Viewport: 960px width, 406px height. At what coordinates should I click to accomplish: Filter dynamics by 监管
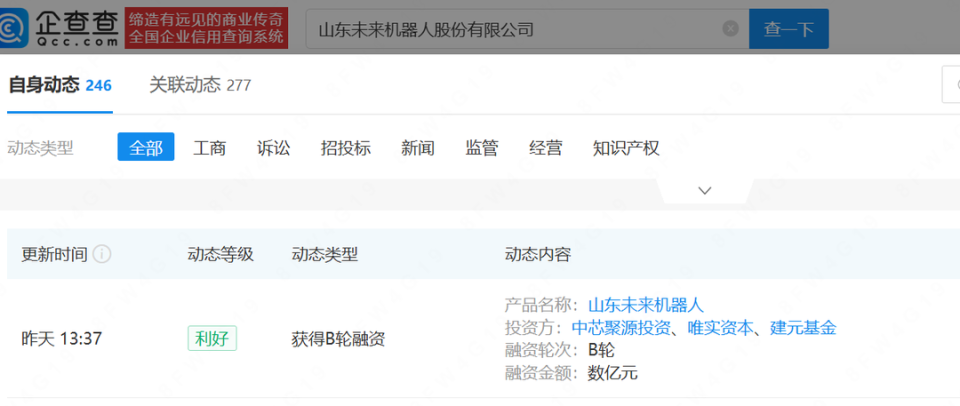point(482,148)
